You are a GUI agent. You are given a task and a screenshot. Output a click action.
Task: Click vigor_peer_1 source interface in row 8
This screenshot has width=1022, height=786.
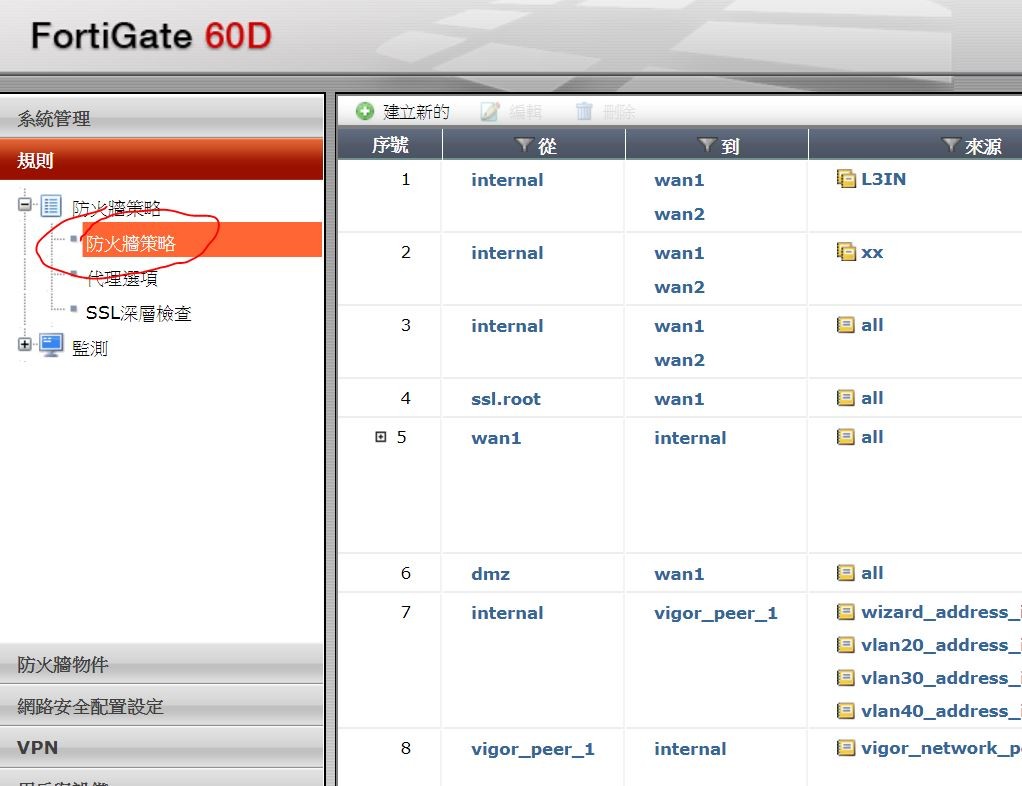tap(533, 750)
